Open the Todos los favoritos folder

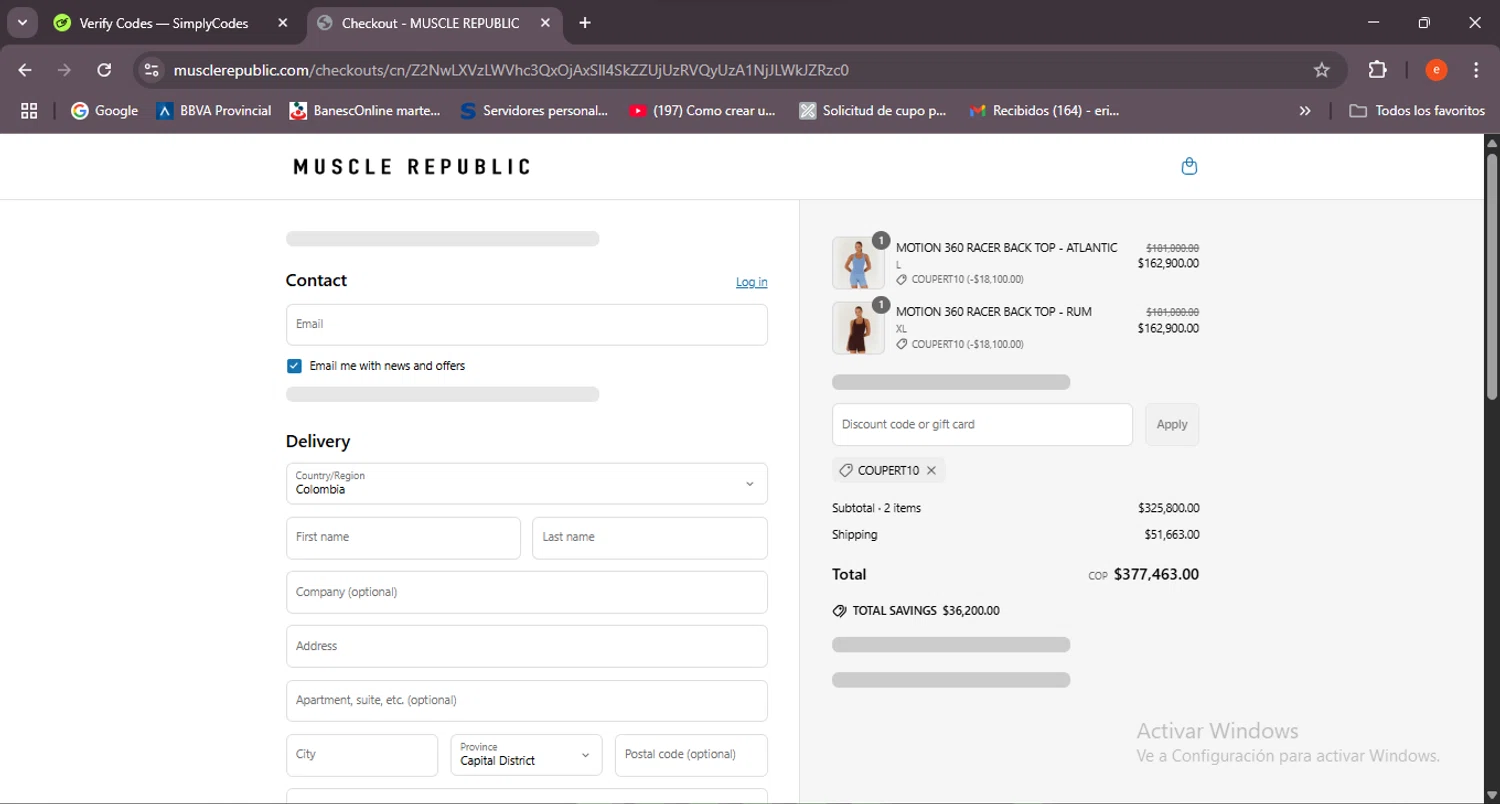(x=1417, y=111)
